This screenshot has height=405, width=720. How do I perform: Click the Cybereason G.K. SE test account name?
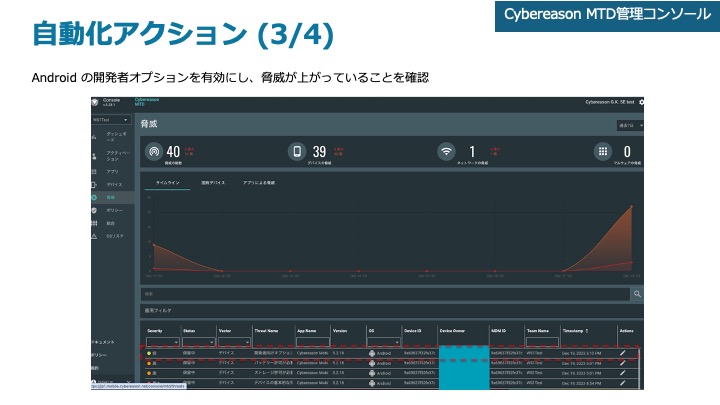click(x=610, y=102)
